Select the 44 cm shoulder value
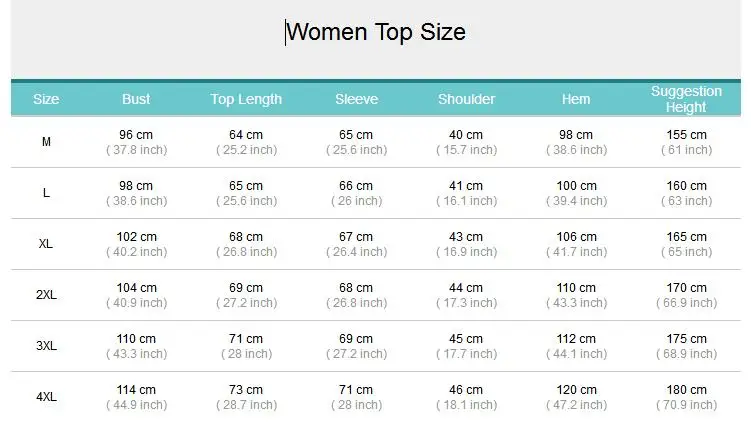This screenshot has height=432, width=751. [466, 288]
